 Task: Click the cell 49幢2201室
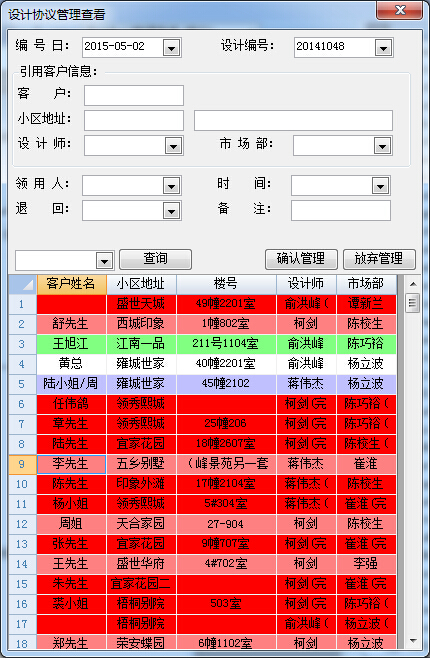[226, 304]
